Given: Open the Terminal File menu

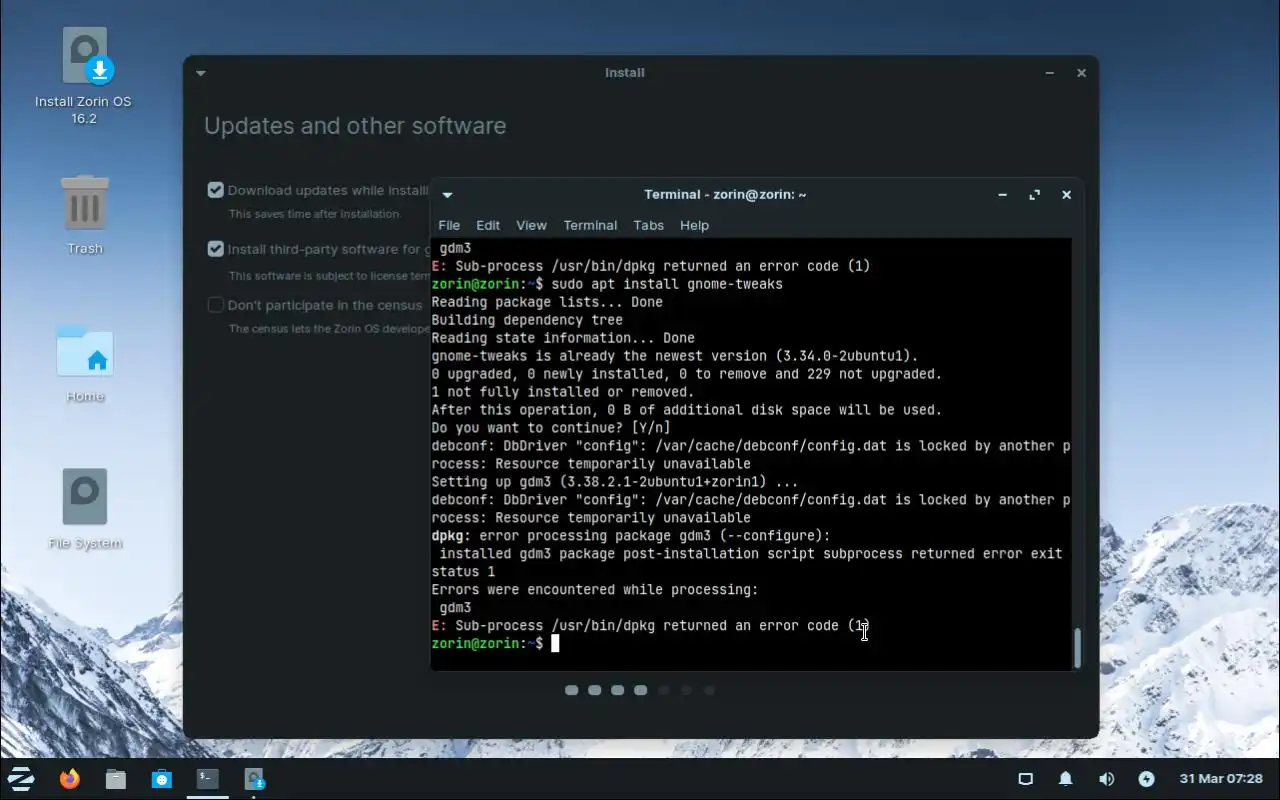Looking at the screenshot, I should pyautogui.click(x=449, y=225).
